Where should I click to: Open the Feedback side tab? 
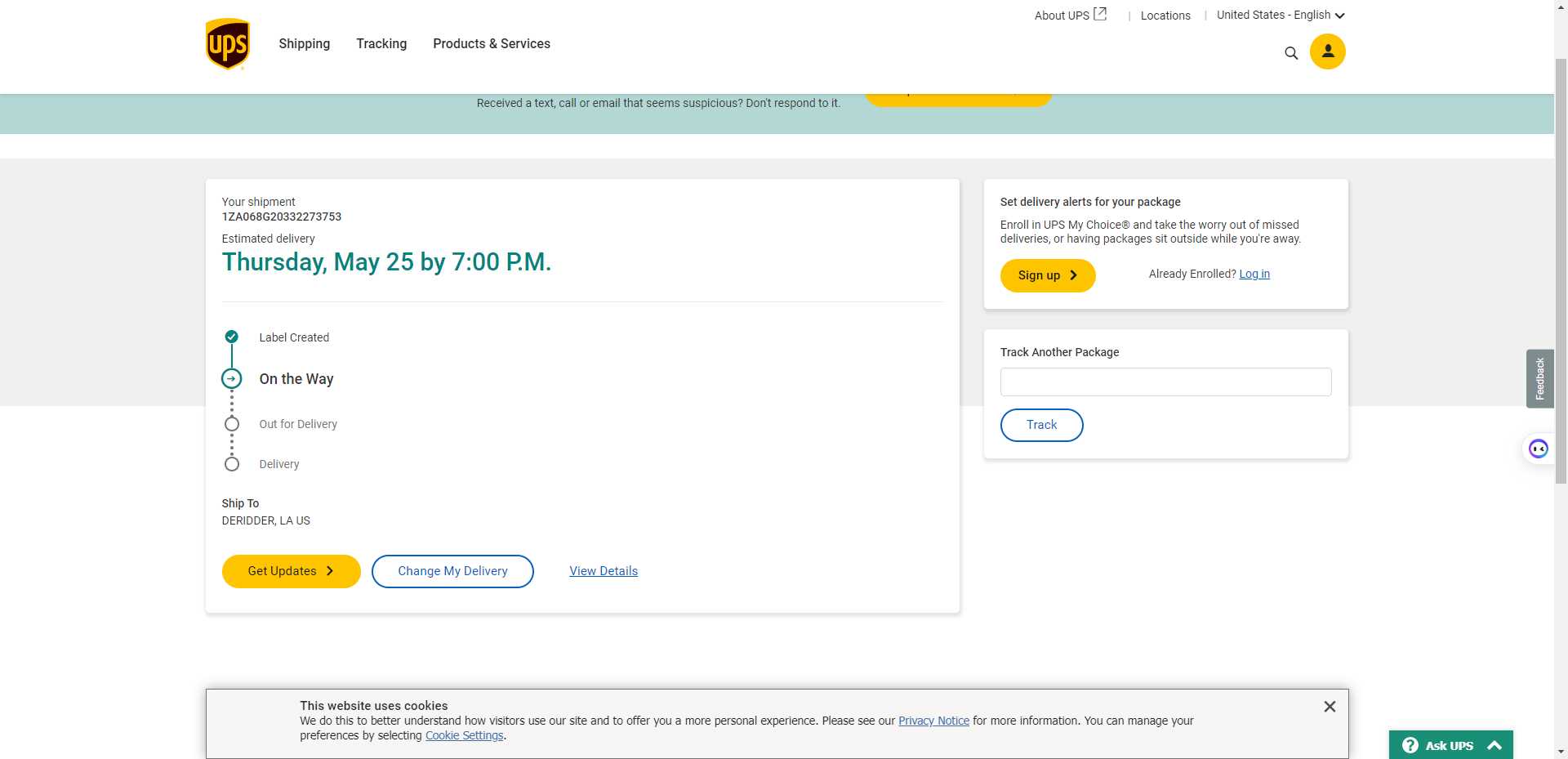click(1539, 379)
